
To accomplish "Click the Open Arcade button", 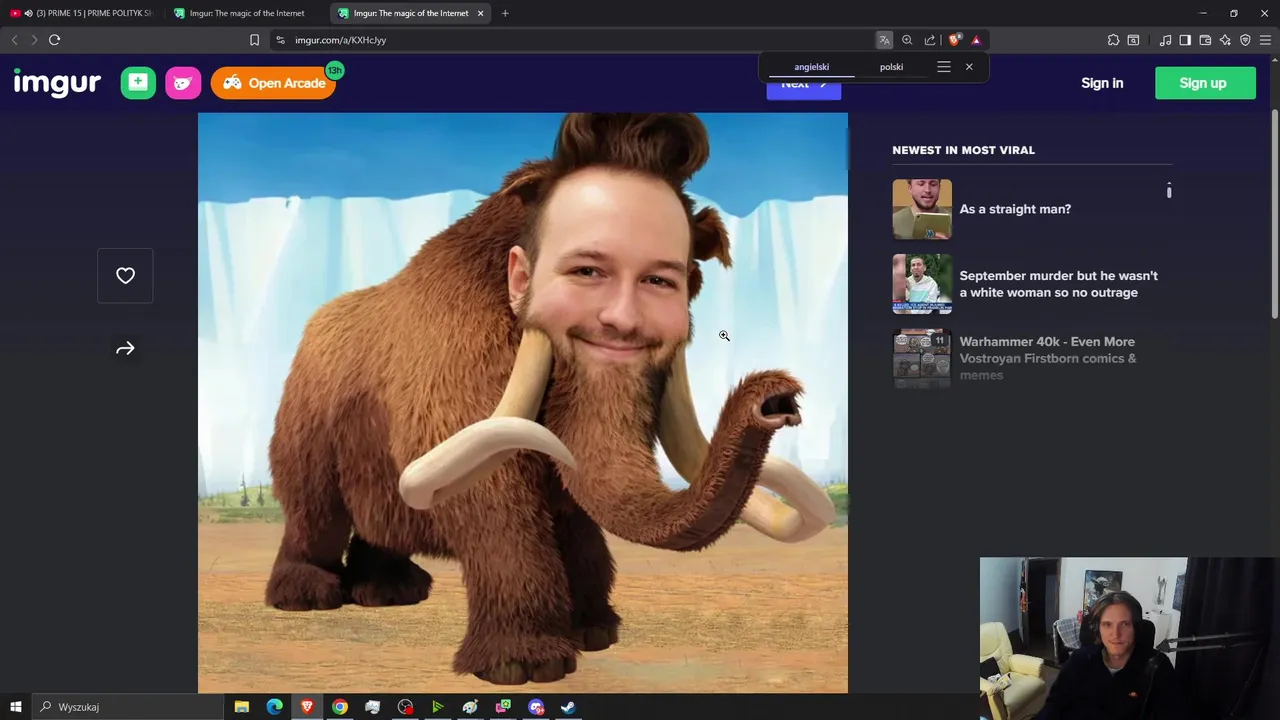I will (273, 83).
